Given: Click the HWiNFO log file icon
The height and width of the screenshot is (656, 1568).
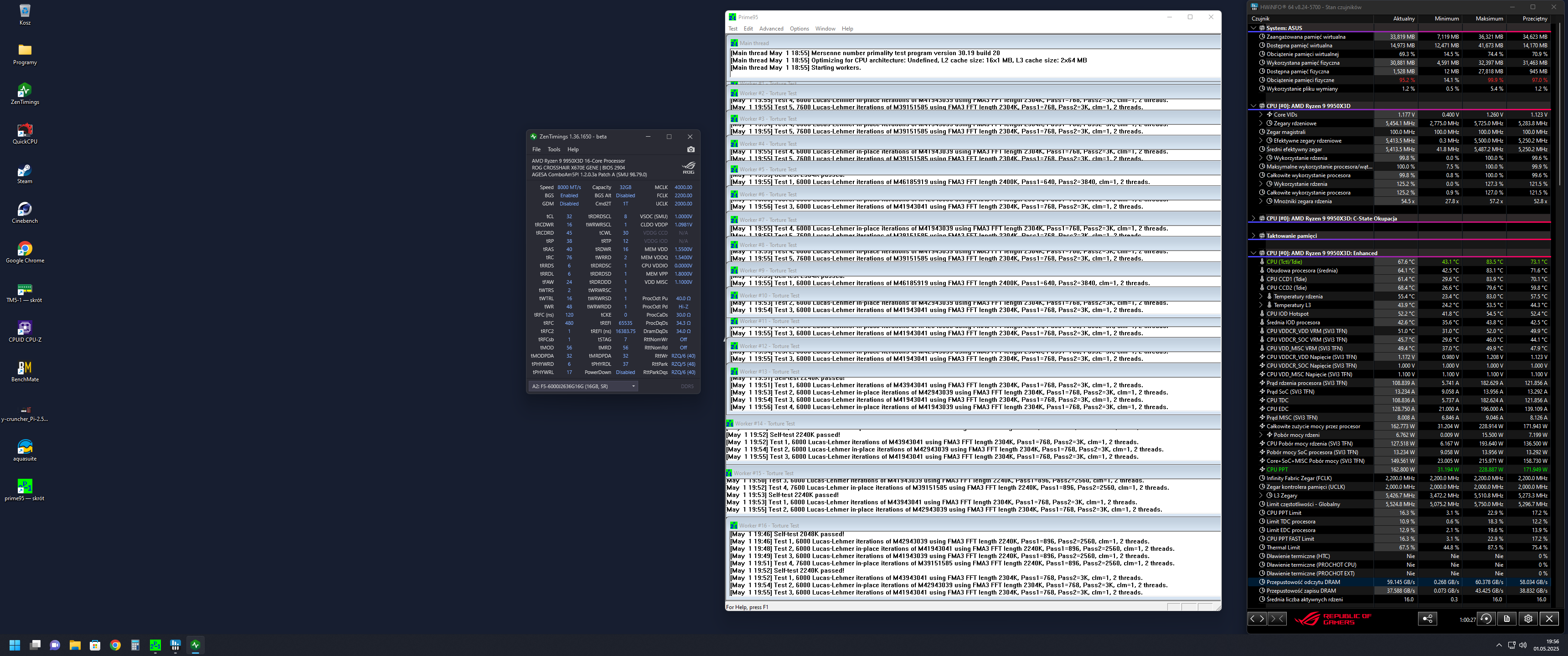Looking at the screenshot, I should (x=1506, y=618).
